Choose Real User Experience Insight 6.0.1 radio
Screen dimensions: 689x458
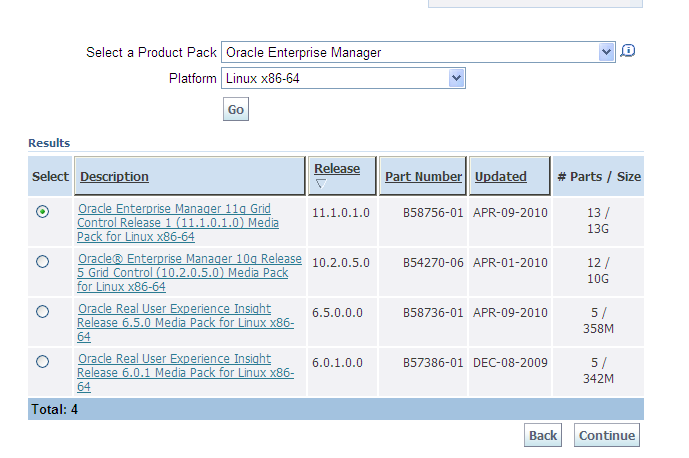42,361
